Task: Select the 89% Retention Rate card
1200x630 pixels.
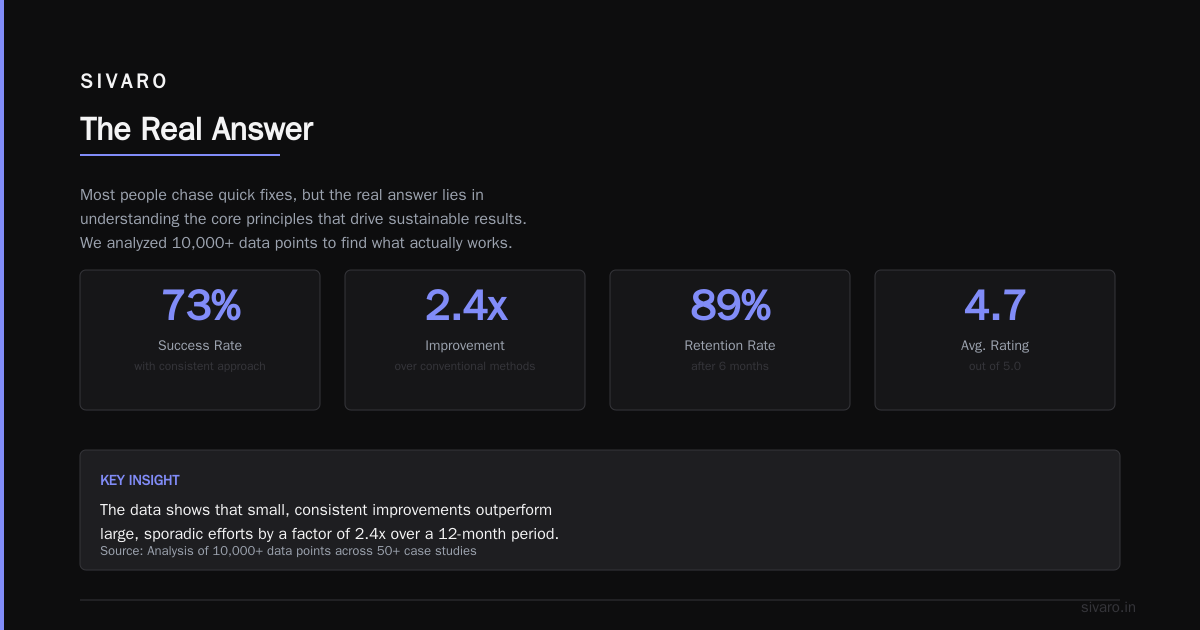Action: pos(730,340)
